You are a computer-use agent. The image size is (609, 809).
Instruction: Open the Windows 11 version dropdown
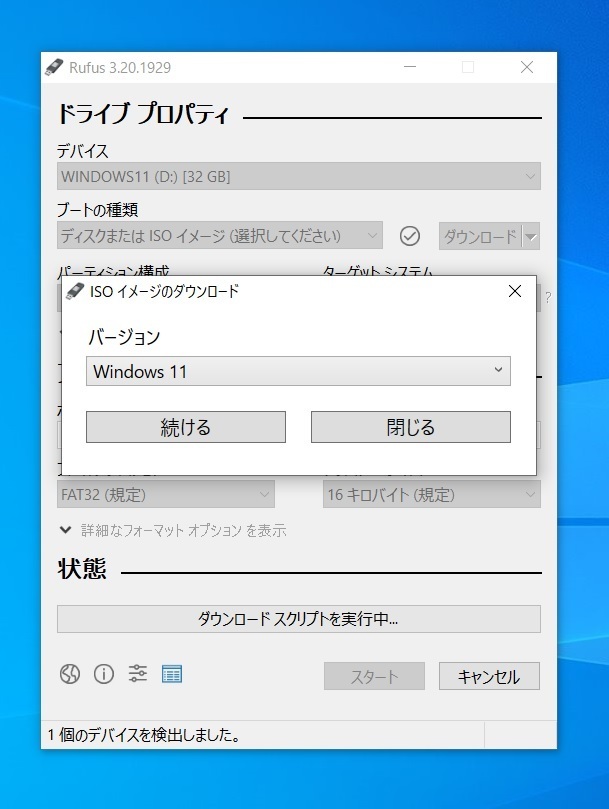point(298,371)
